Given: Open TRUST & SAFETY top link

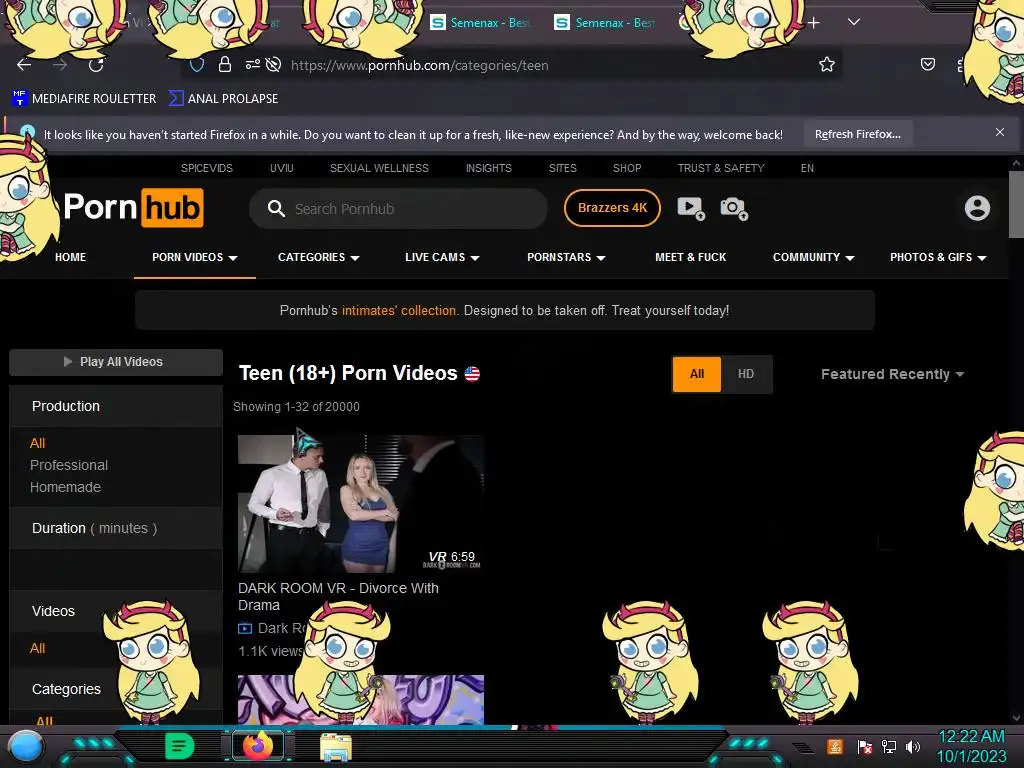Looking at the screenshot, I should (x=721, y=168).
